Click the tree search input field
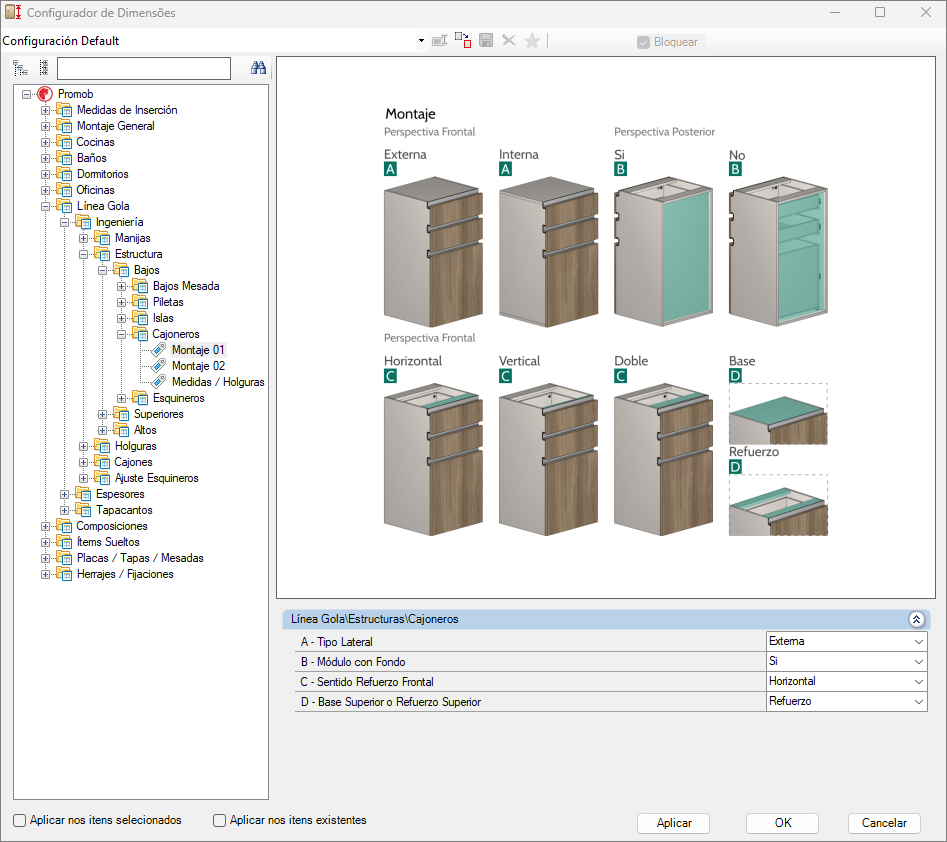The width and height of the screenshot is (947, 842). click(x=144, y=68)
